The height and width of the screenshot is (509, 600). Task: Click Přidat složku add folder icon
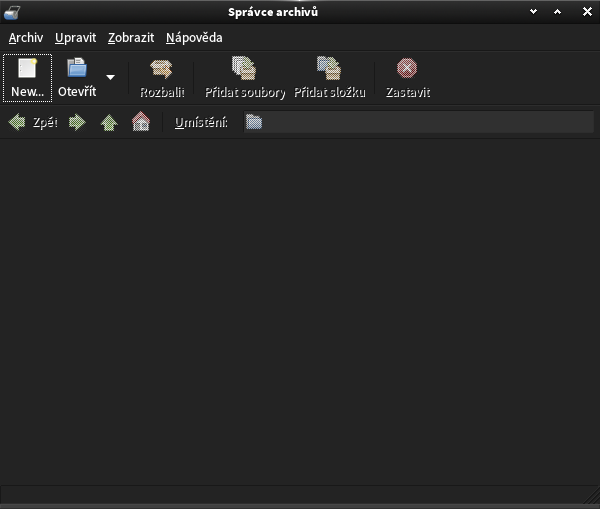coord(329,68)
